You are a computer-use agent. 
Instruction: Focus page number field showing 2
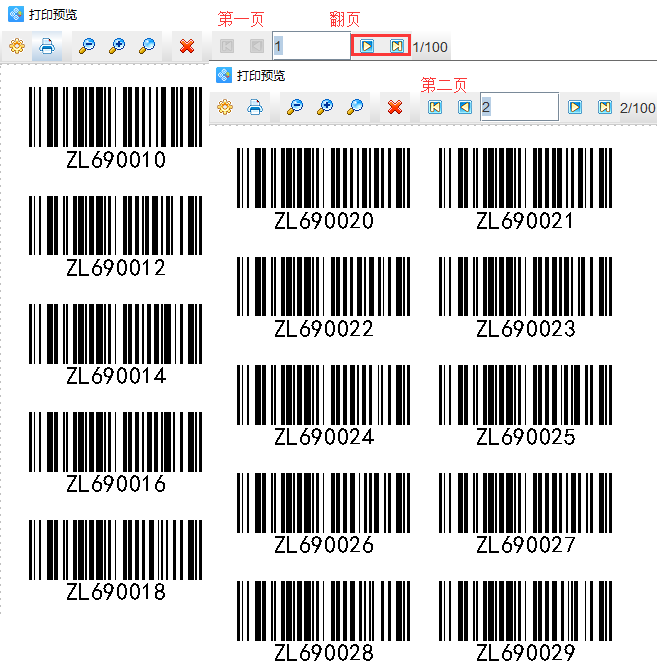(x=519, y=107)
